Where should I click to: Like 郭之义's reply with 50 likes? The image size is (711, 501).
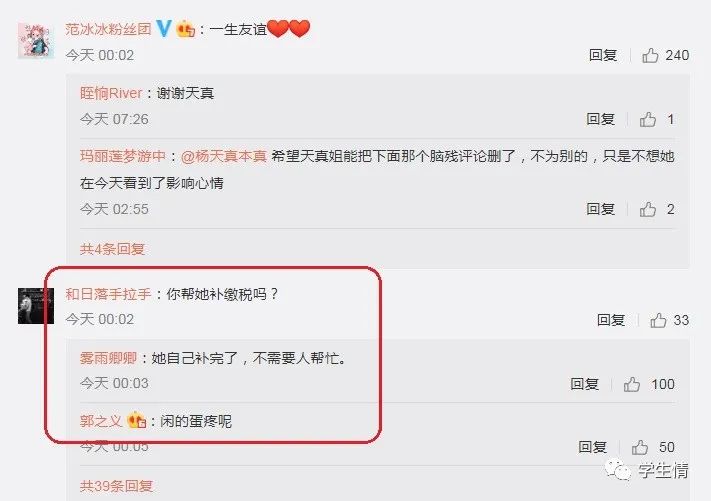point(640,447)
